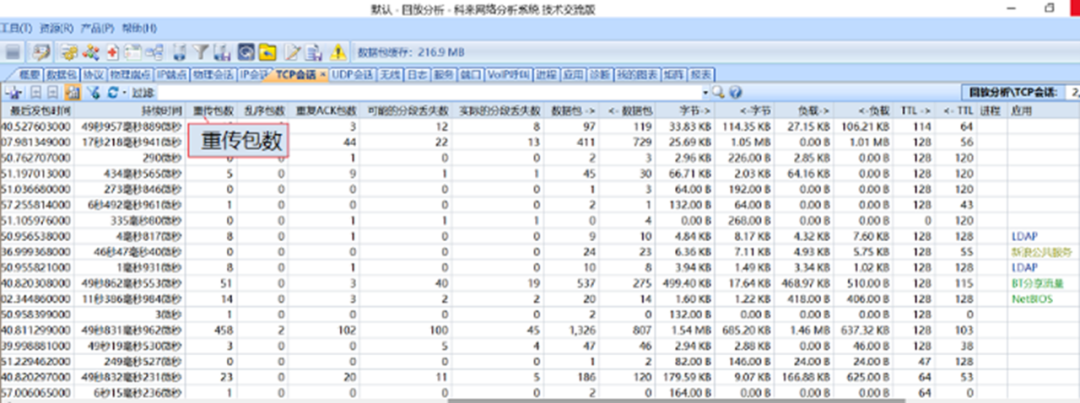Click the LDAP cell in the 4.84 KB row

tap(1024, 236)
